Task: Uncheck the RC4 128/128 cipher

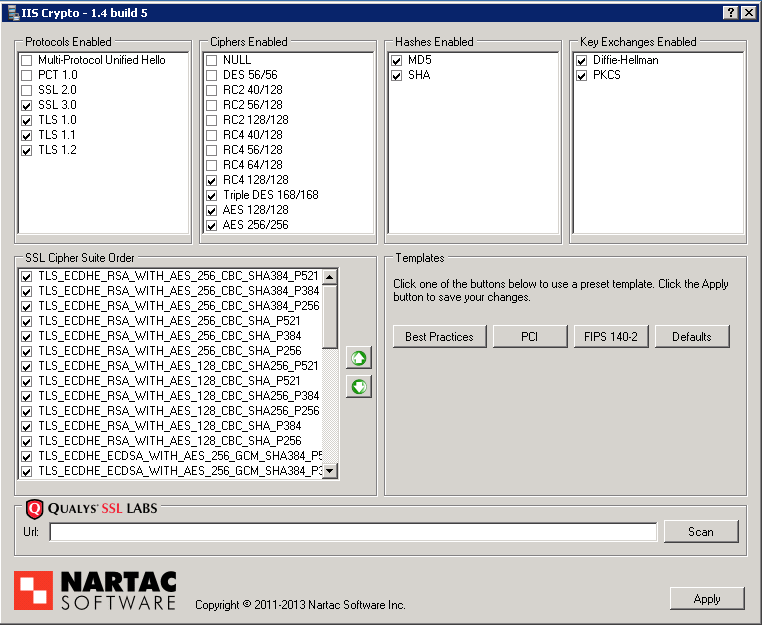Action: [211, 180]
